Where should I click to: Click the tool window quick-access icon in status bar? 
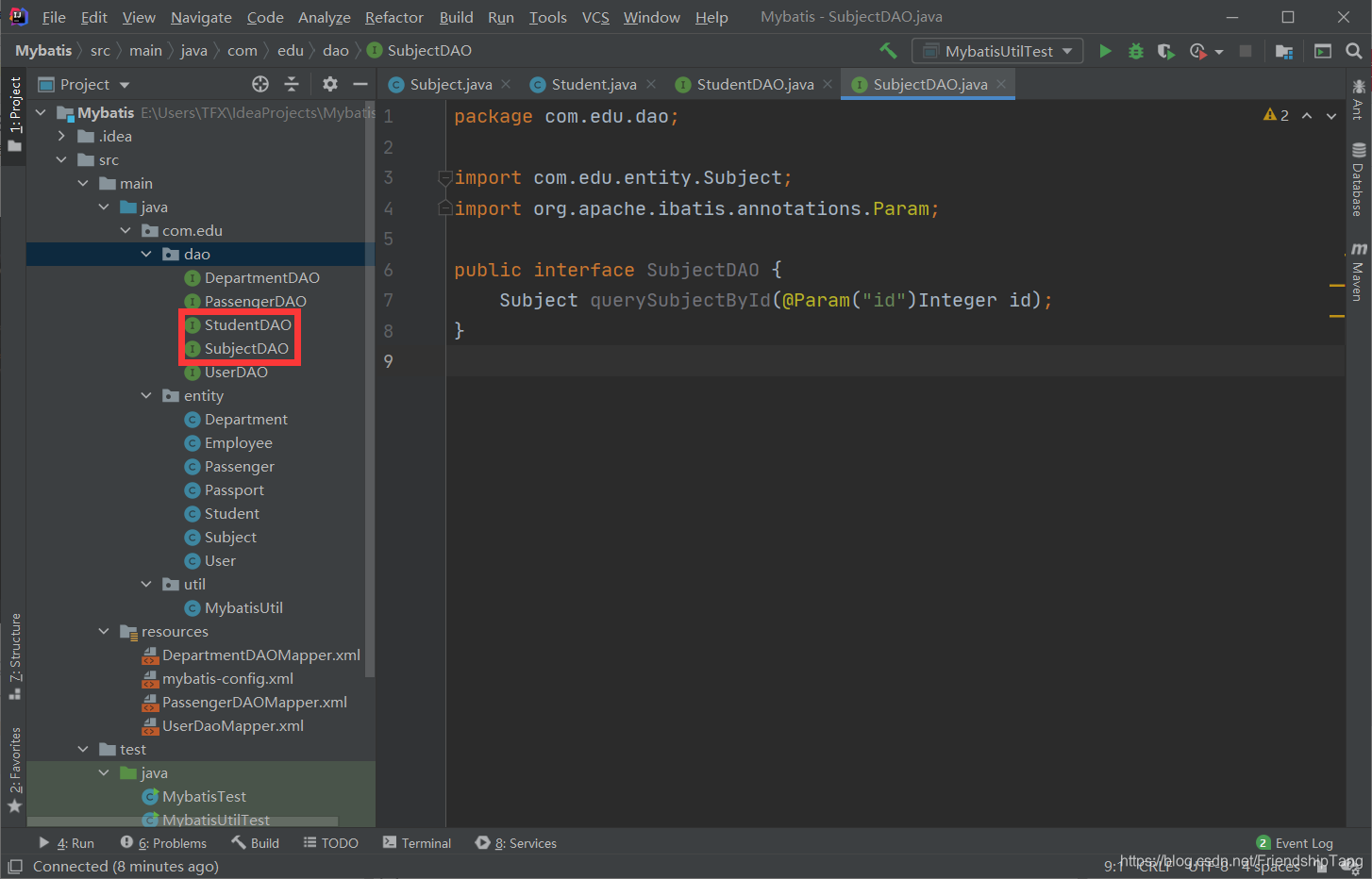(14, 866)
